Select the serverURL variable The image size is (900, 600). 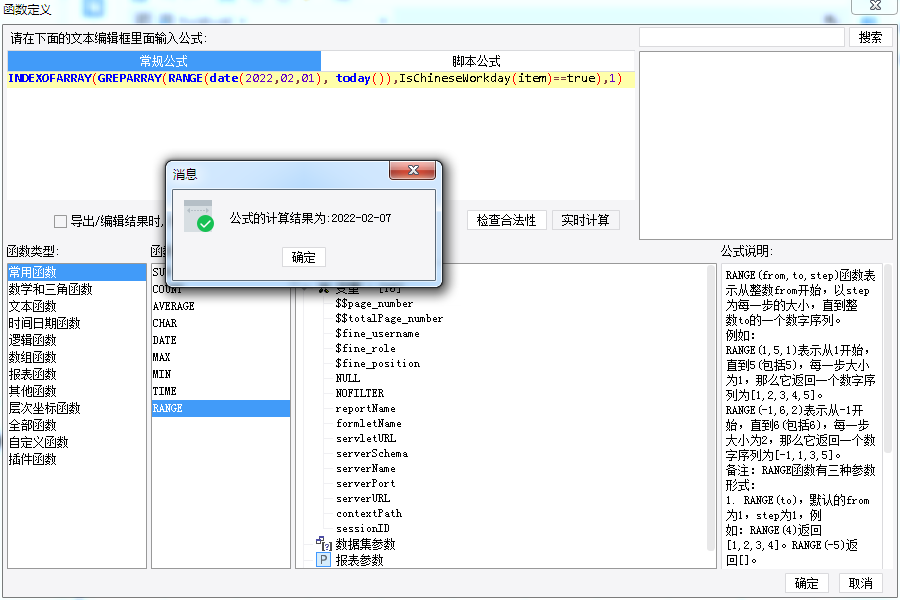click(363, 498)
